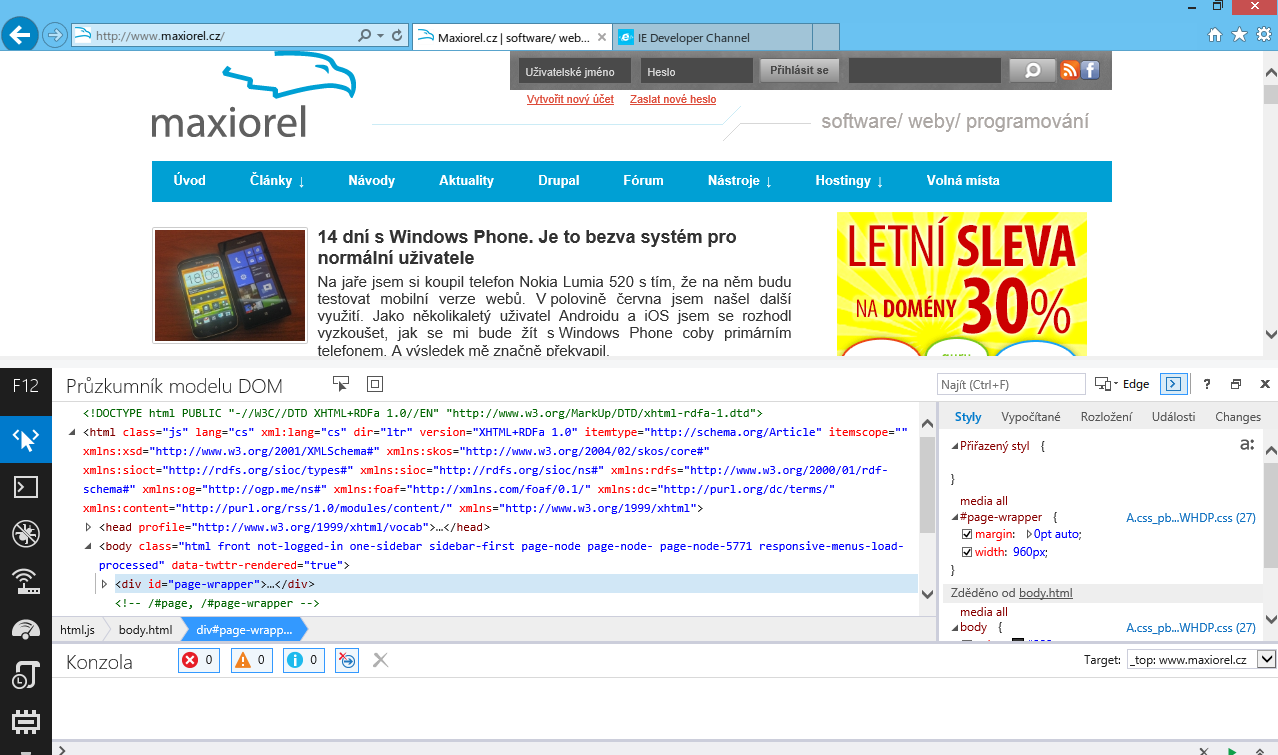Open A.css_pb...WHDP.css link for #page-wrapper
This screenshot has width=1278, height=755.
(1190, 517)
